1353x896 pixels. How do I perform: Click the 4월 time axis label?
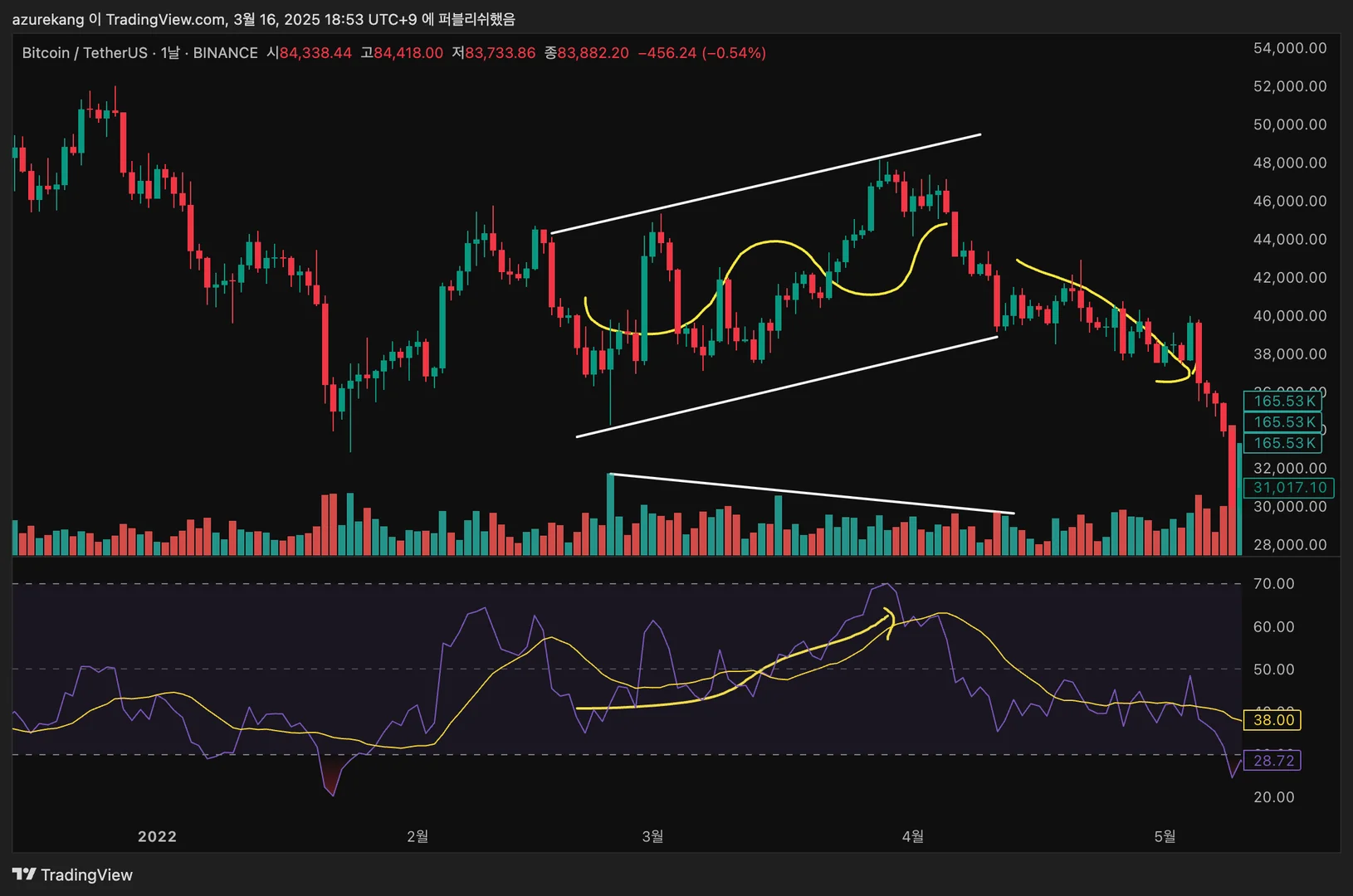[x=912, y=836]
